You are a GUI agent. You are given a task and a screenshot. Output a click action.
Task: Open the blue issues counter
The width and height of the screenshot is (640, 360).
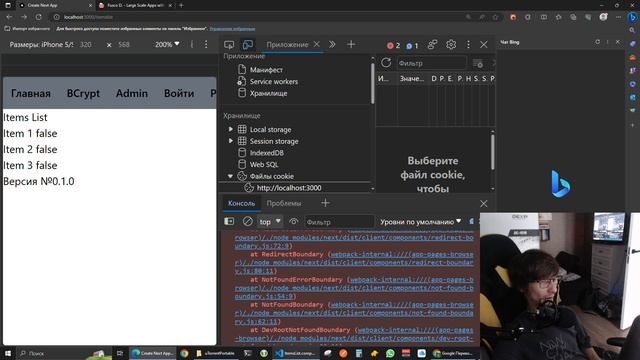tap(412, 46)
